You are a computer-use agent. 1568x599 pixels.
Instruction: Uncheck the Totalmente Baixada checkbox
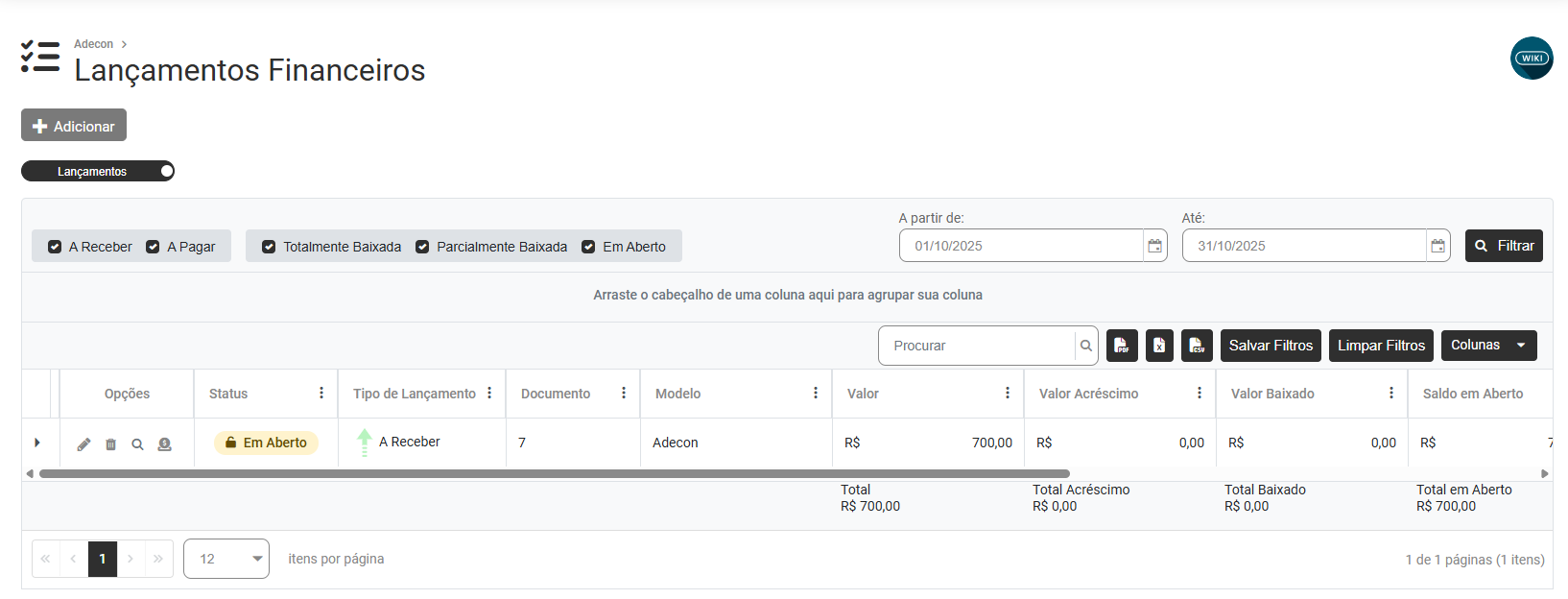269,247
